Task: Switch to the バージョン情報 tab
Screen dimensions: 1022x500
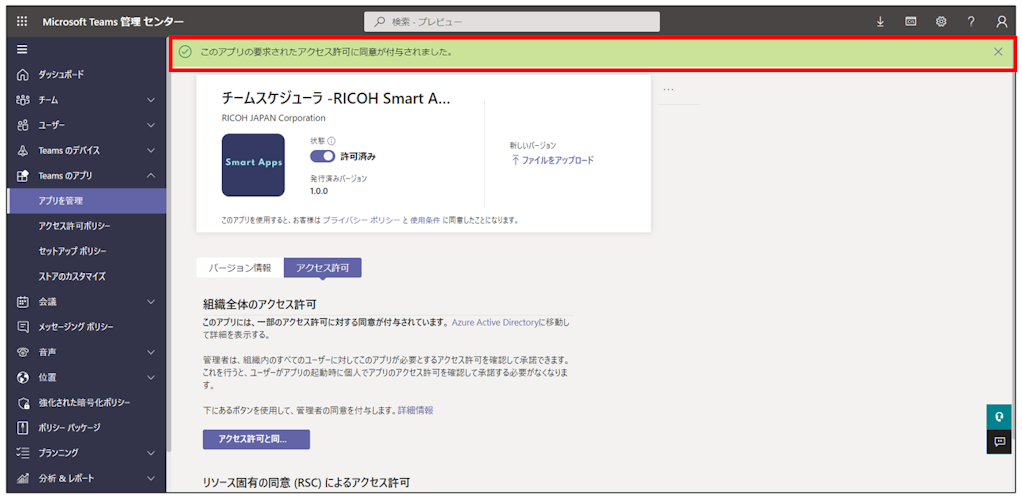Action: pos(240,268)
